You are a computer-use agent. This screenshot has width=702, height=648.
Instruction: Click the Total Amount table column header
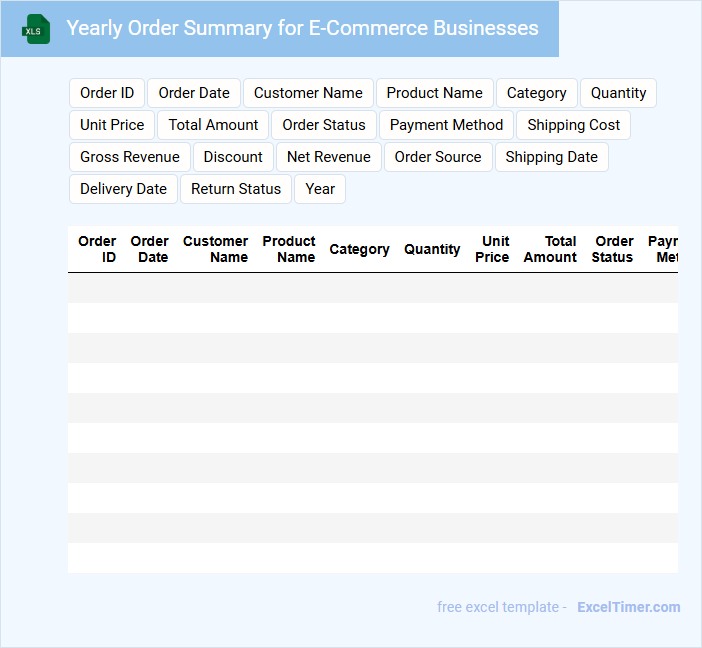[x=550, y=249]
